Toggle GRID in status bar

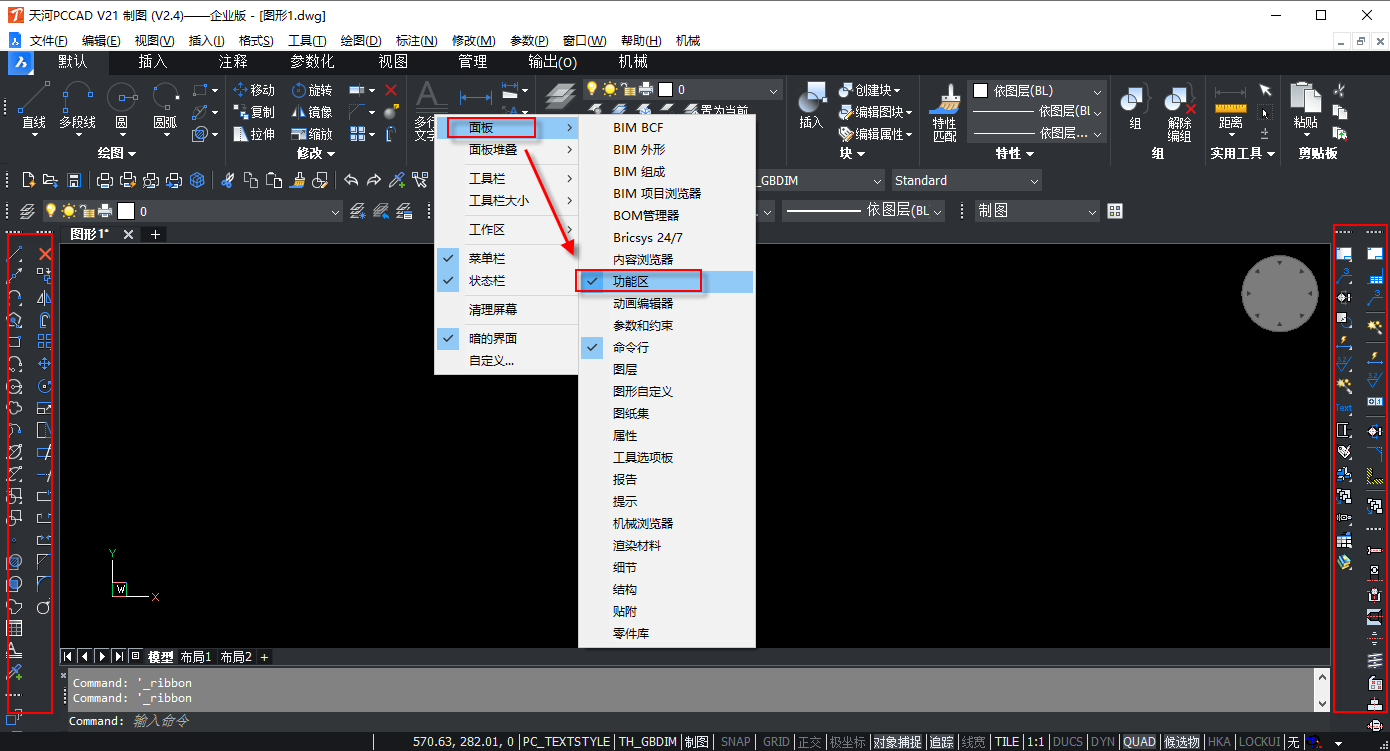(776, 742)
